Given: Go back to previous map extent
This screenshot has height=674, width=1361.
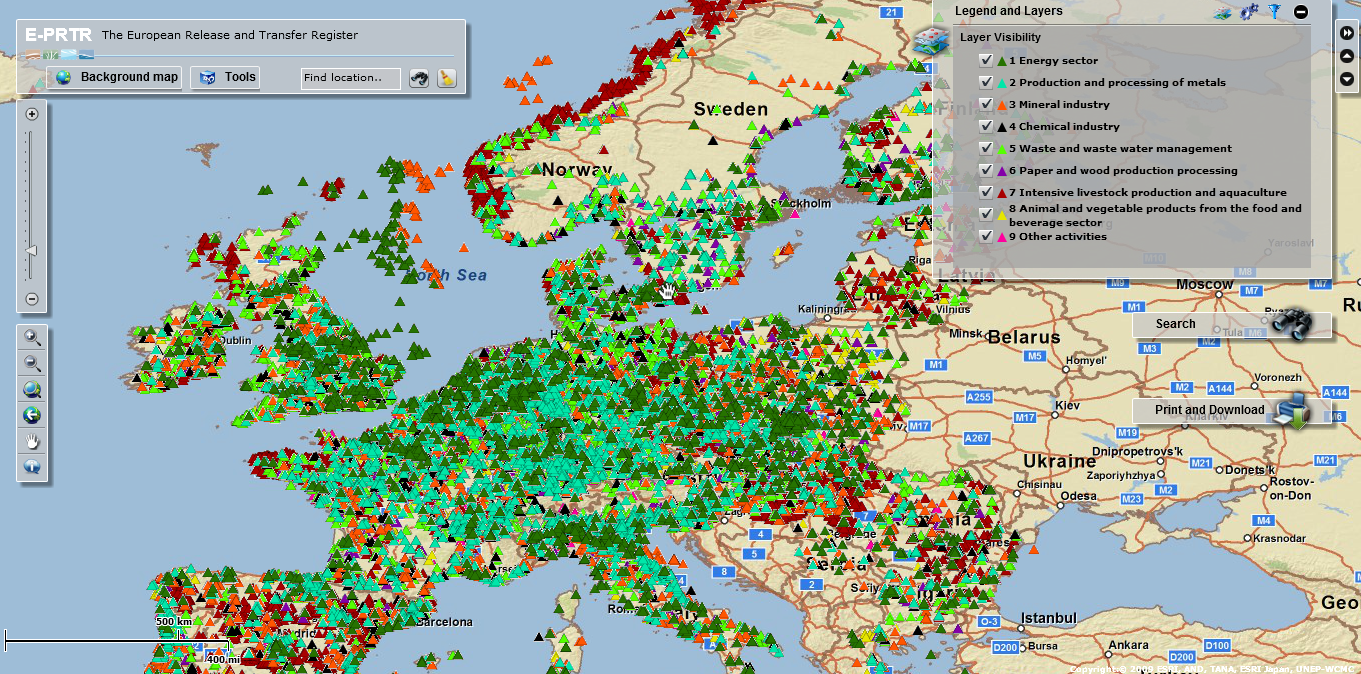Looking at the screenshot, I should [32, 415].
